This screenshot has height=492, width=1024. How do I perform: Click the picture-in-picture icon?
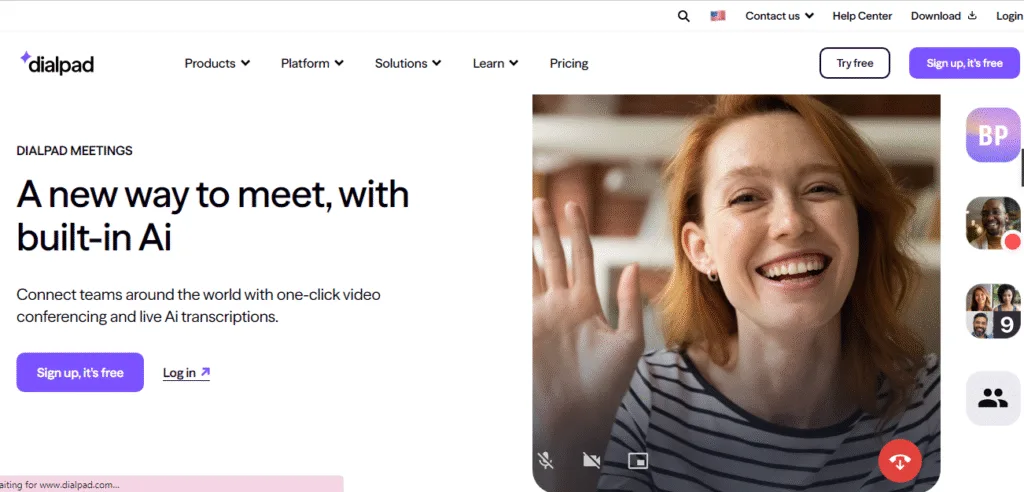coord(637,461)
